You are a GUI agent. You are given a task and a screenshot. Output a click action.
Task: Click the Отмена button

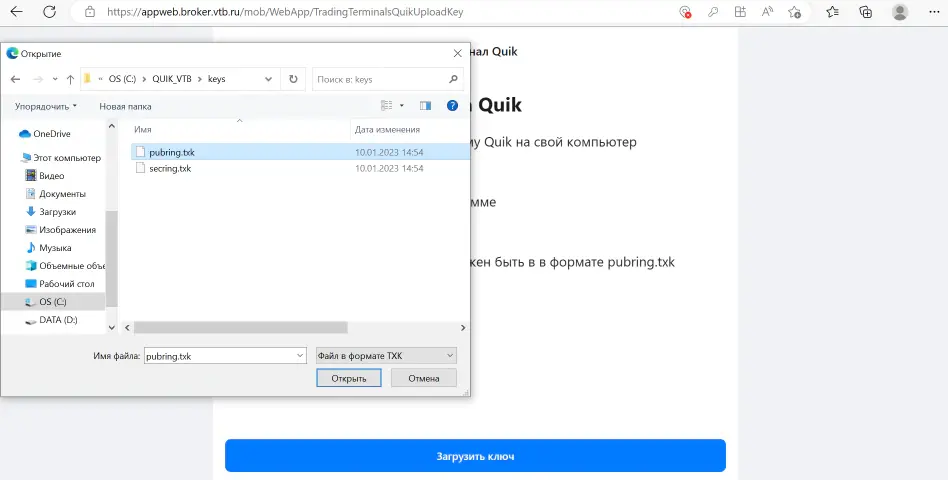[x=423, y=378]
